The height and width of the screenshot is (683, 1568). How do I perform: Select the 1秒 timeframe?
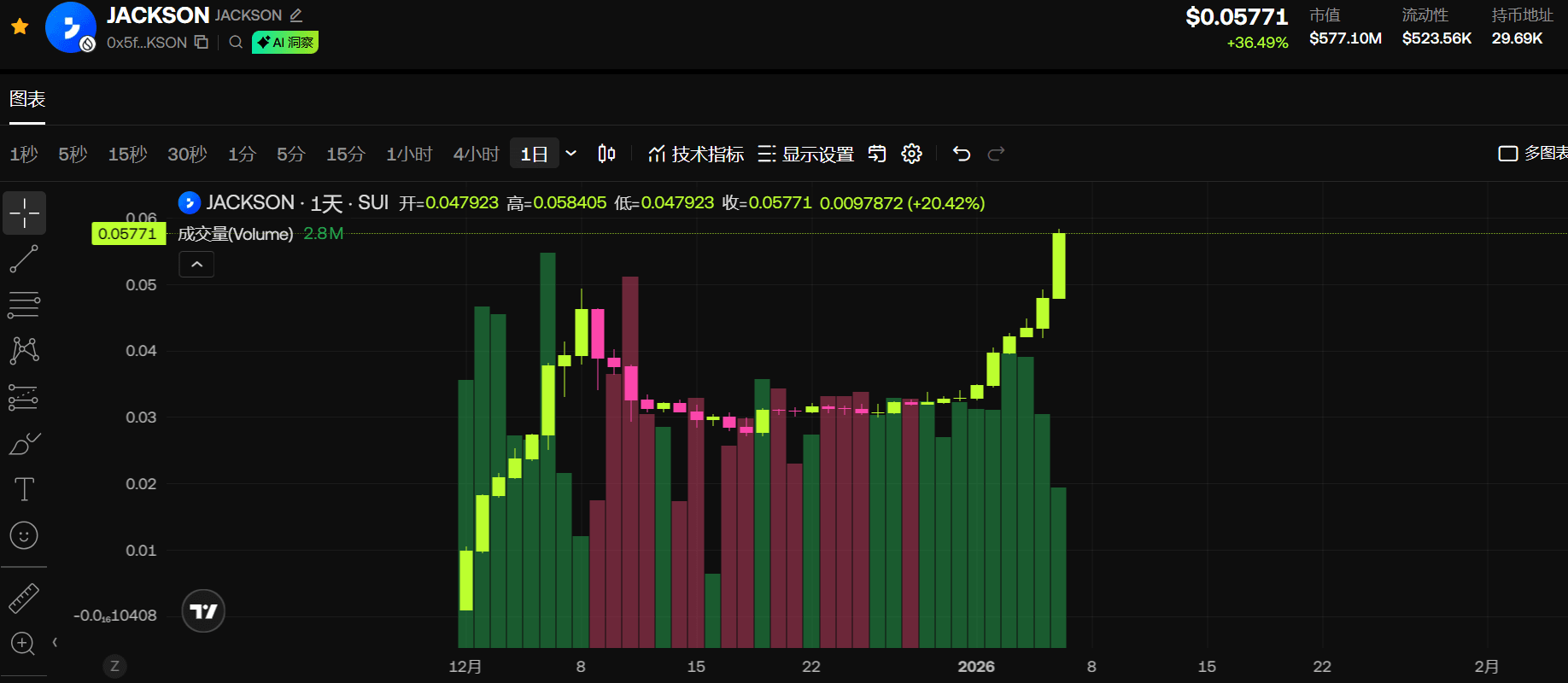(x=24, y=154)
